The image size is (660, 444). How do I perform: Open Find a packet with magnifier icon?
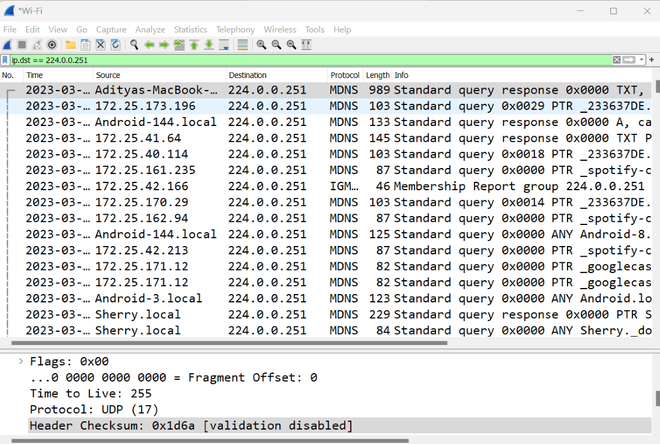click(x=134, y=45)
